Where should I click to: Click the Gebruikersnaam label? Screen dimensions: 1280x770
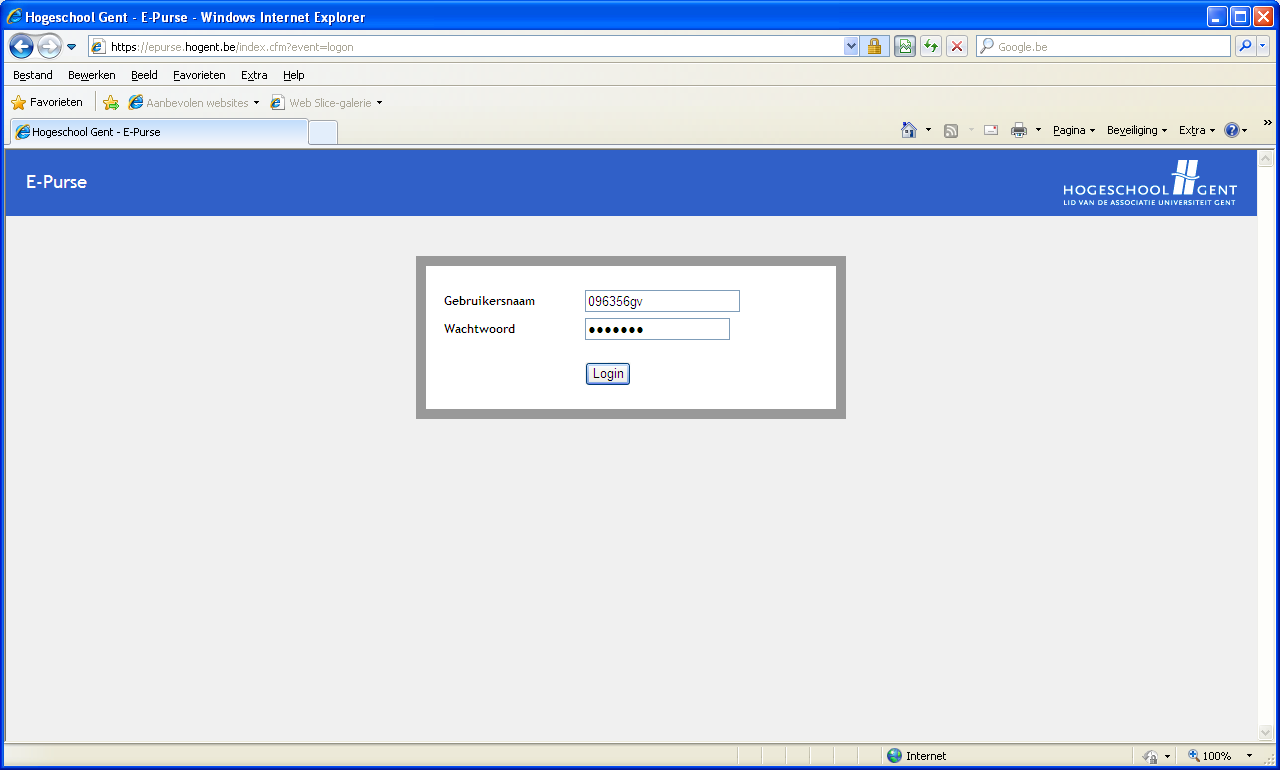pyautogui.click(x=489, y=301)
